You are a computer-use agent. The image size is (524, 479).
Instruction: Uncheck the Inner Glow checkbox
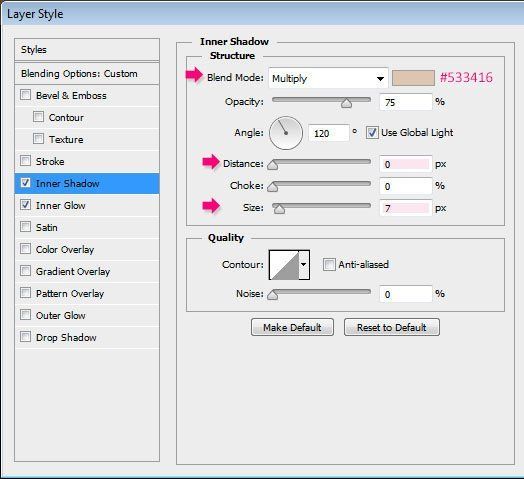25,205
